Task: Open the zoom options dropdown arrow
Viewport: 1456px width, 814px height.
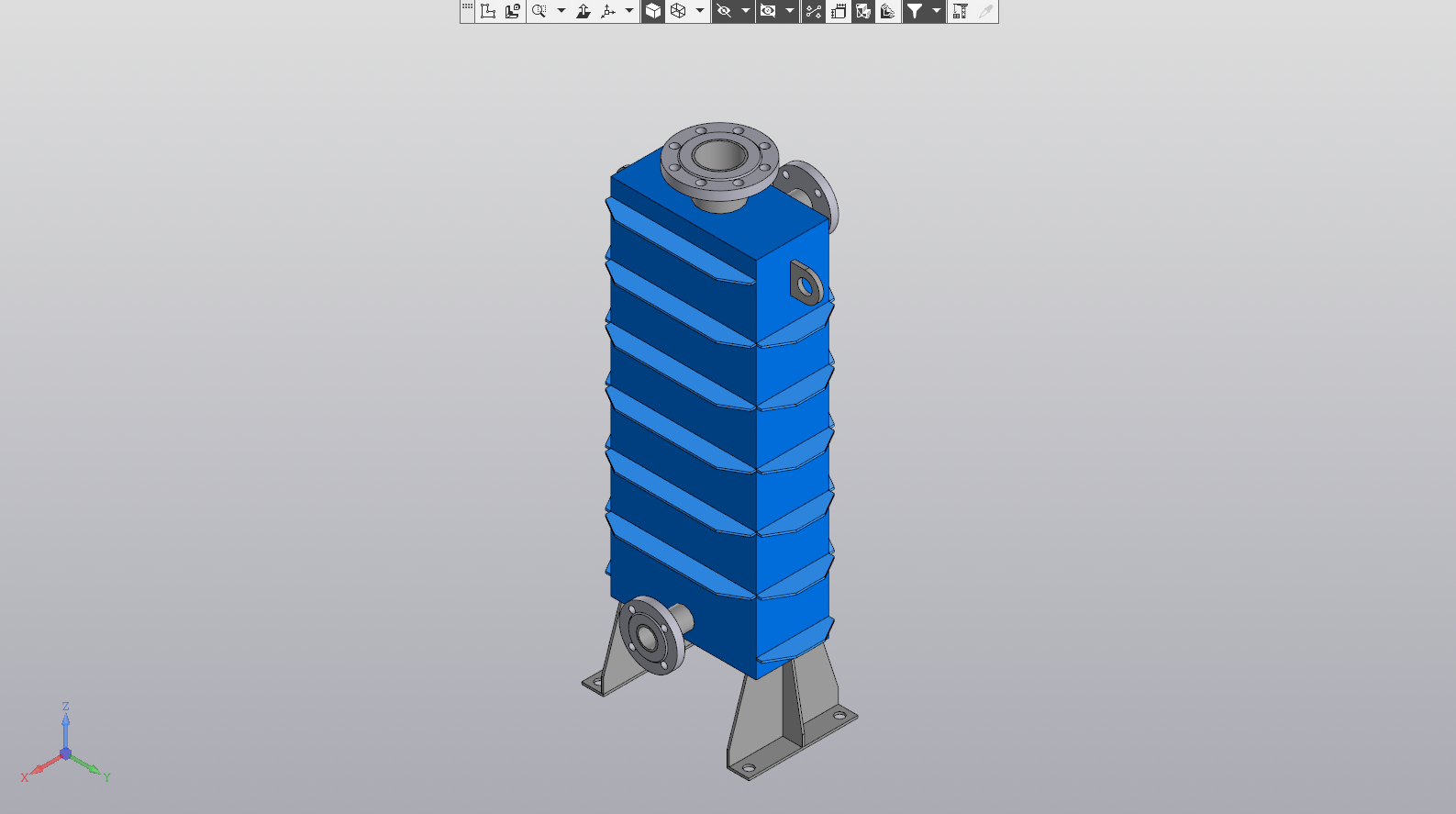Action: click(561, 11)
